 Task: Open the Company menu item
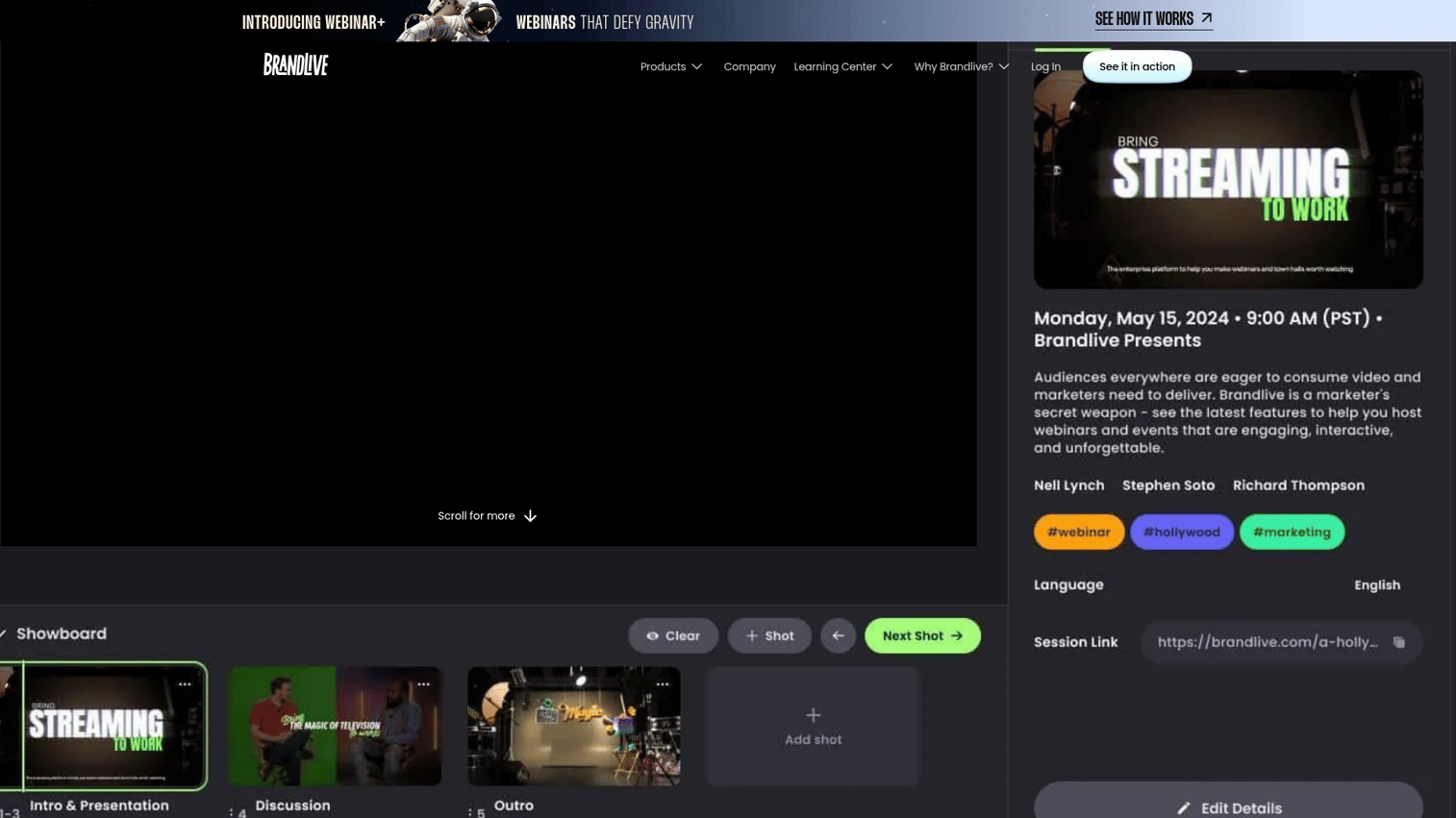tap(749, 66)
